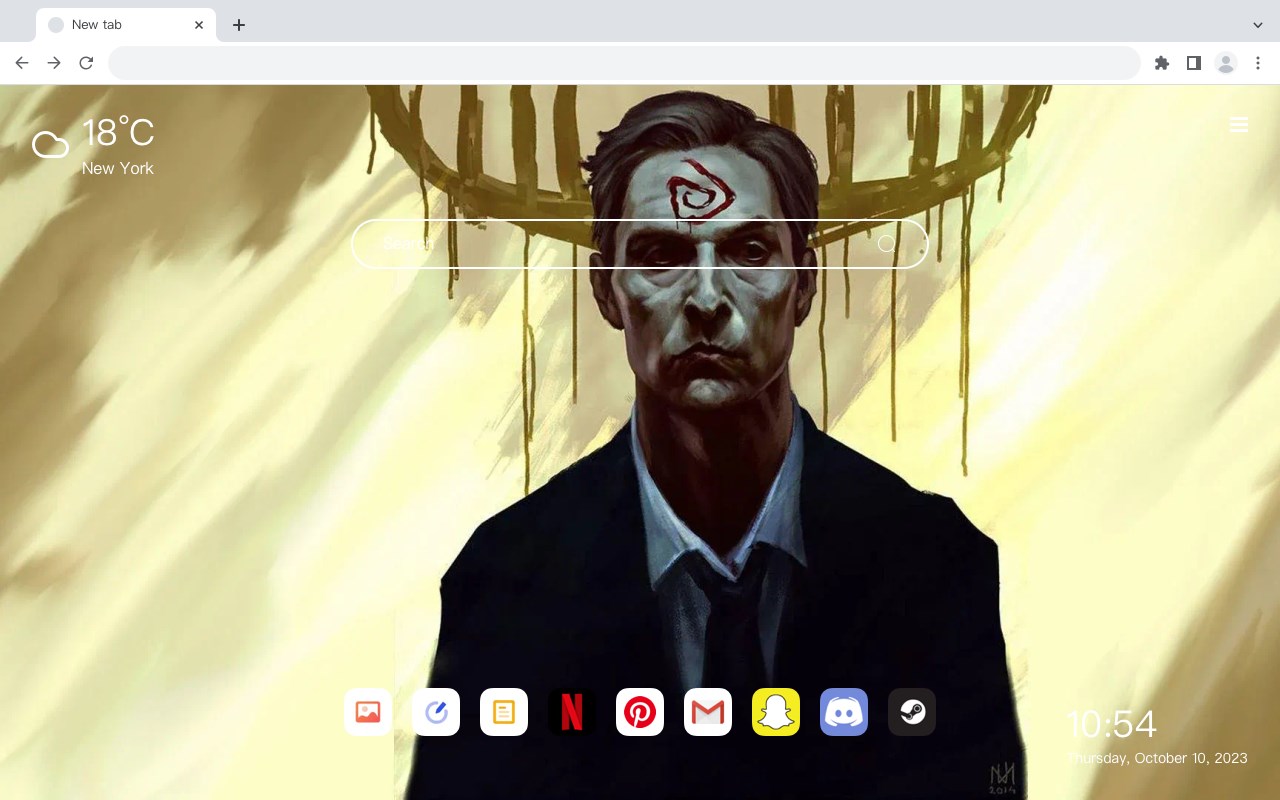Click into the page Search field

click(640, 244)
